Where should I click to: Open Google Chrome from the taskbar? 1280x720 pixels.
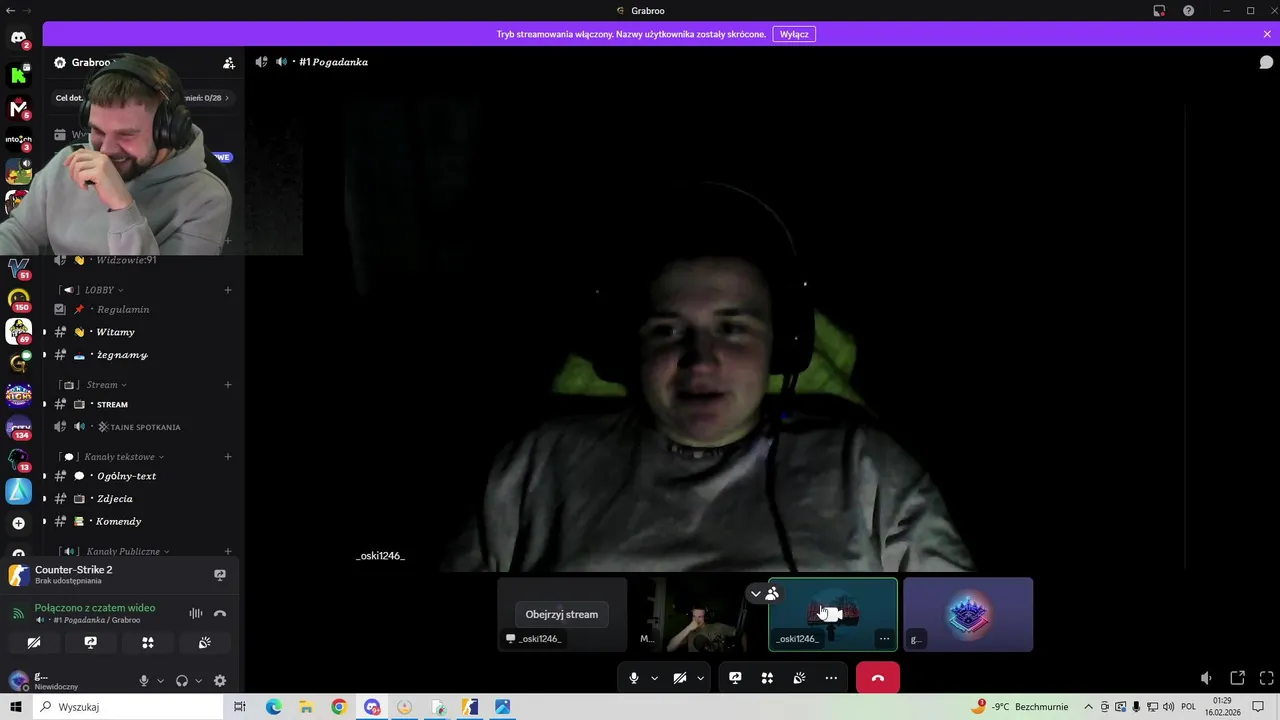[x=339, y=707]
